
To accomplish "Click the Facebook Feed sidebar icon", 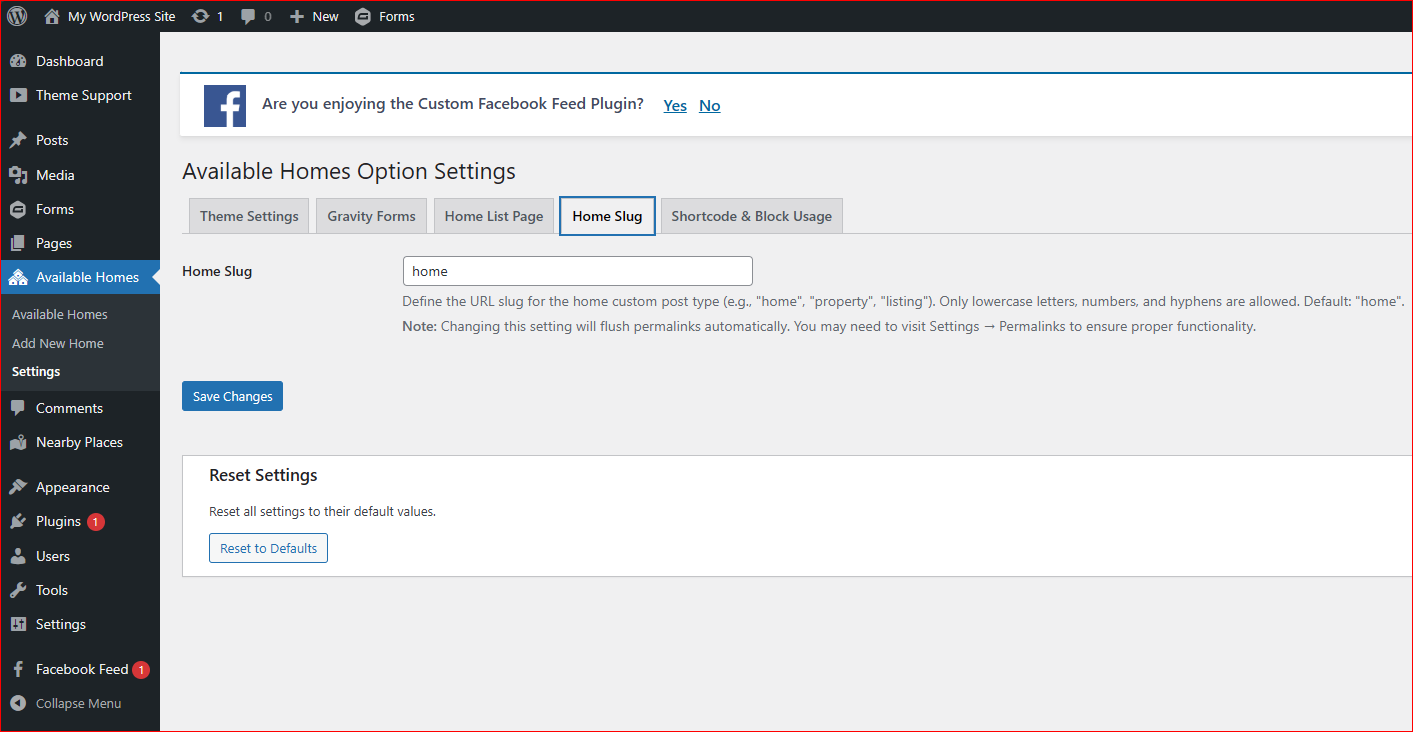I will pos(18,669).
